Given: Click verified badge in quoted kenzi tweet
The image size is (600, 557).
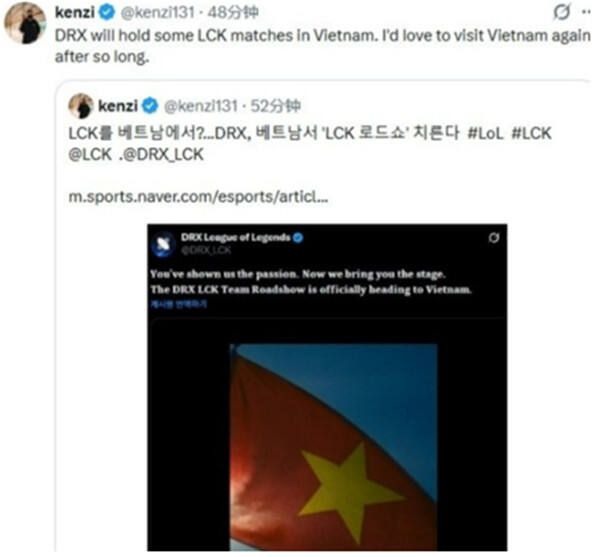Looking at the screenshot, I should point(150,106).
